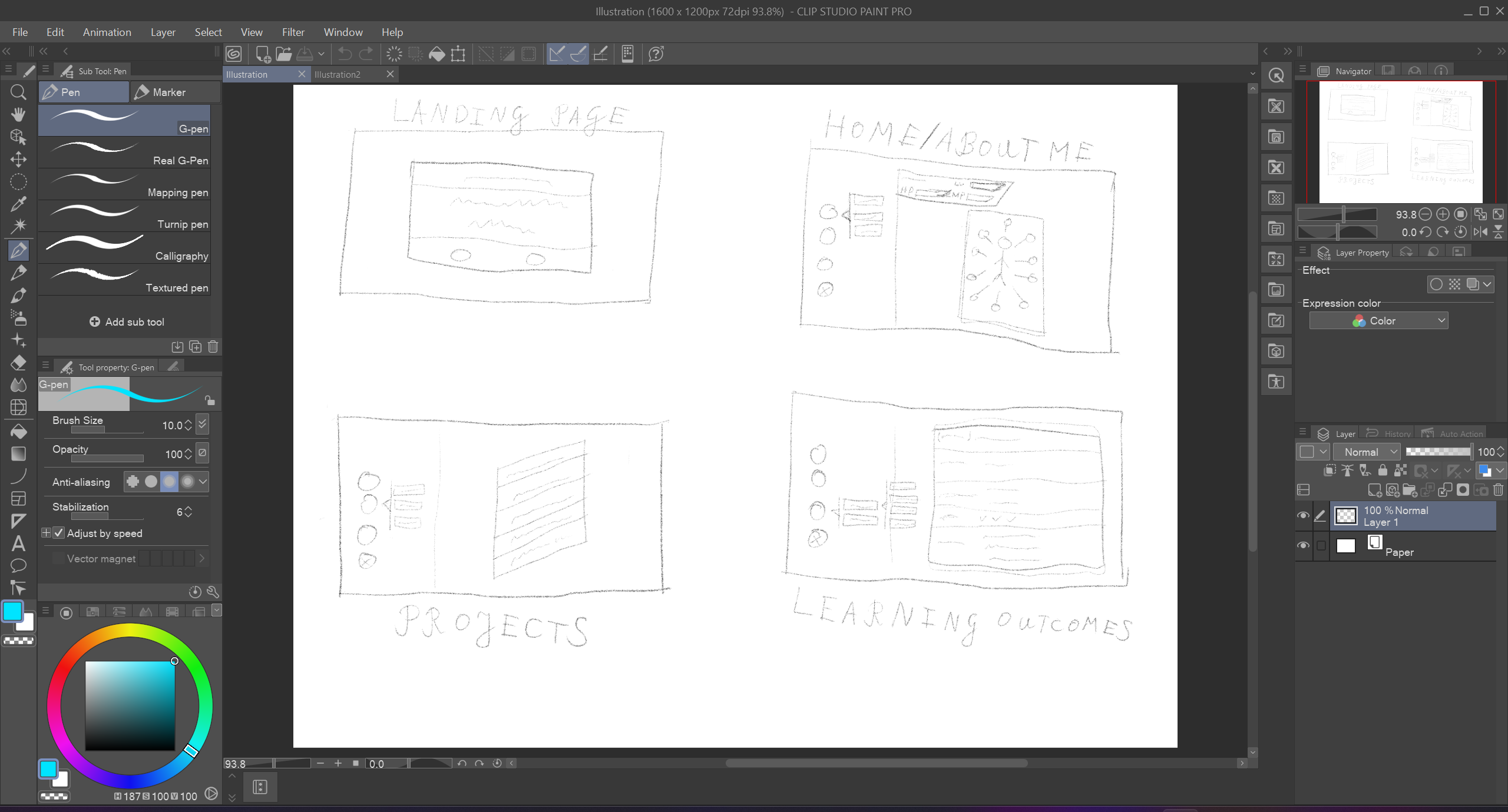Screen dimensions: 1508x812
Task: Select the Fill bucket tool
Action: coord(18,432)
